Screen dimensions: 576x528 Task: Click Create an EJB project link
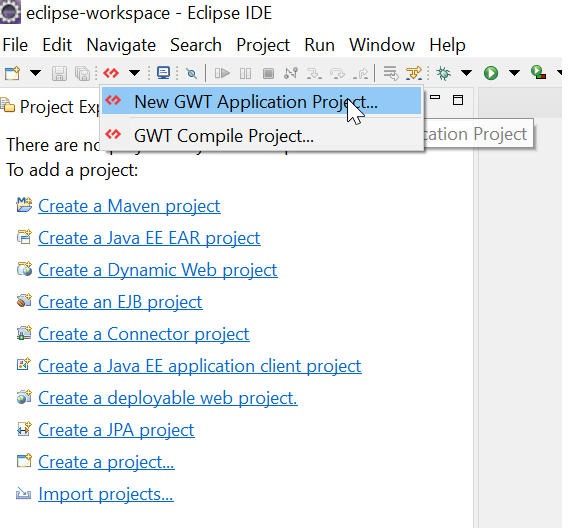click(x=120, y=302)
